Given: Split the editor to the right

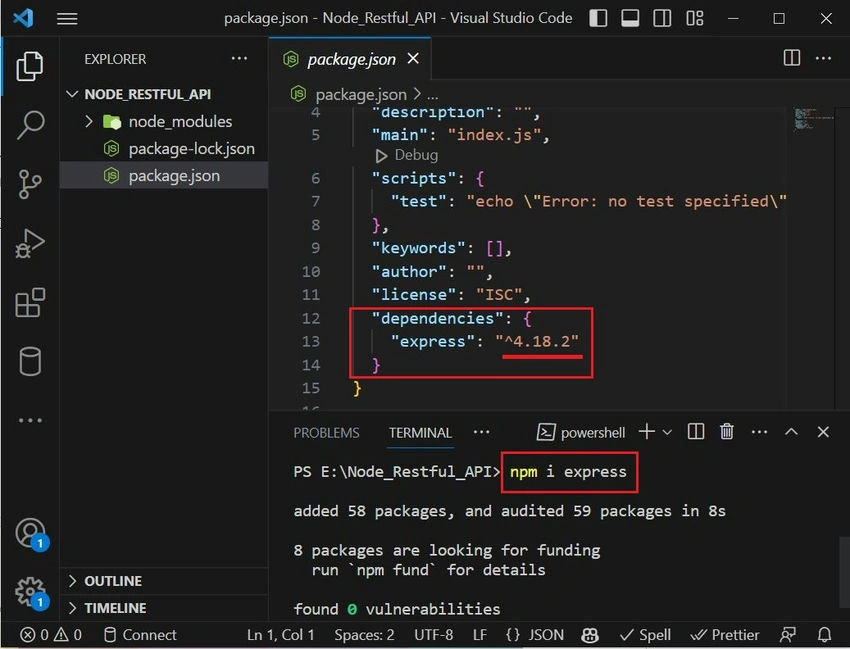Looking at the screenshot, I should coord(791,58).
